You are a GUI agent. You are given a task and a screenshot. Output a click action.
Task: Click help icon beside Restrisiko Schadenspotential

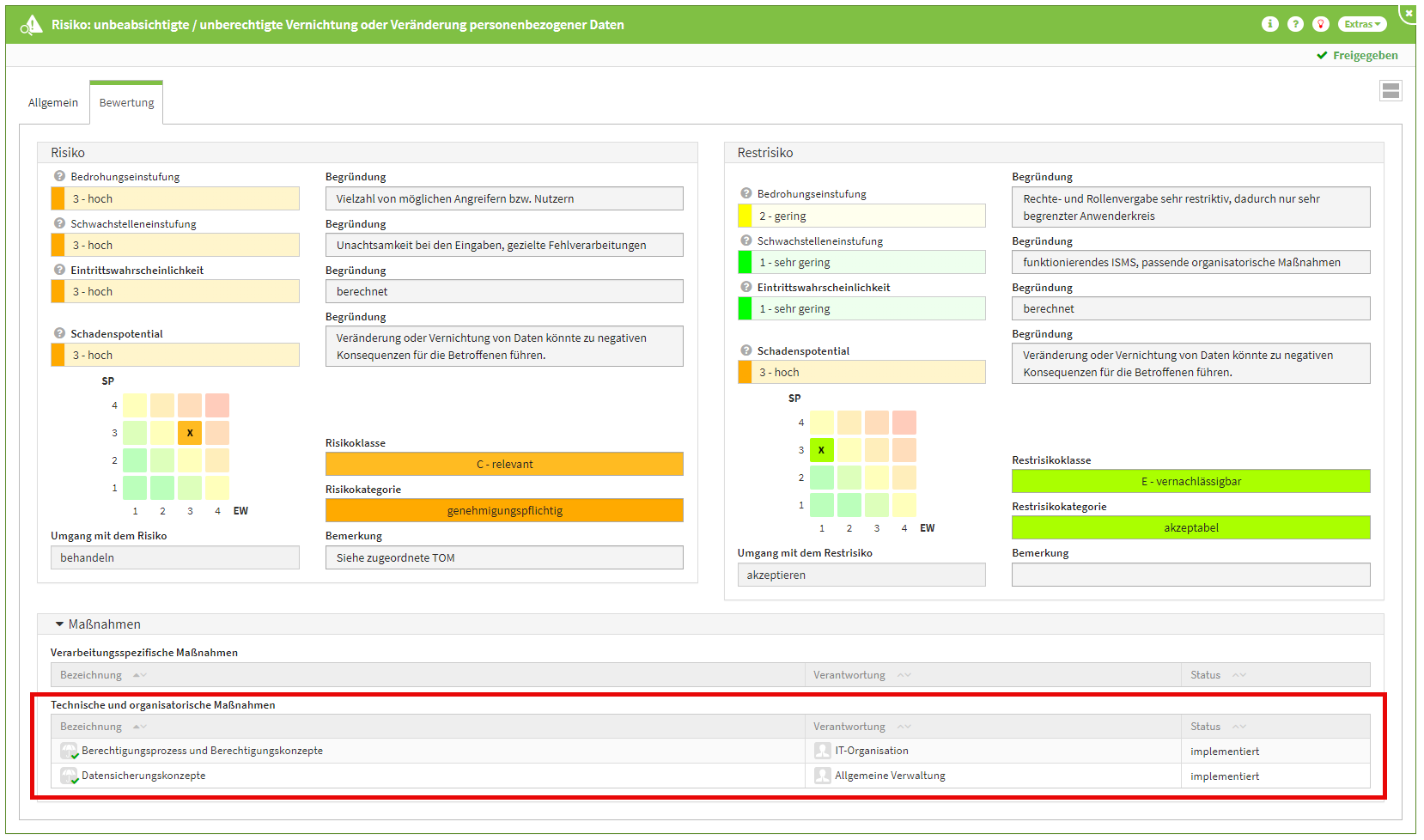coord(746,350)
